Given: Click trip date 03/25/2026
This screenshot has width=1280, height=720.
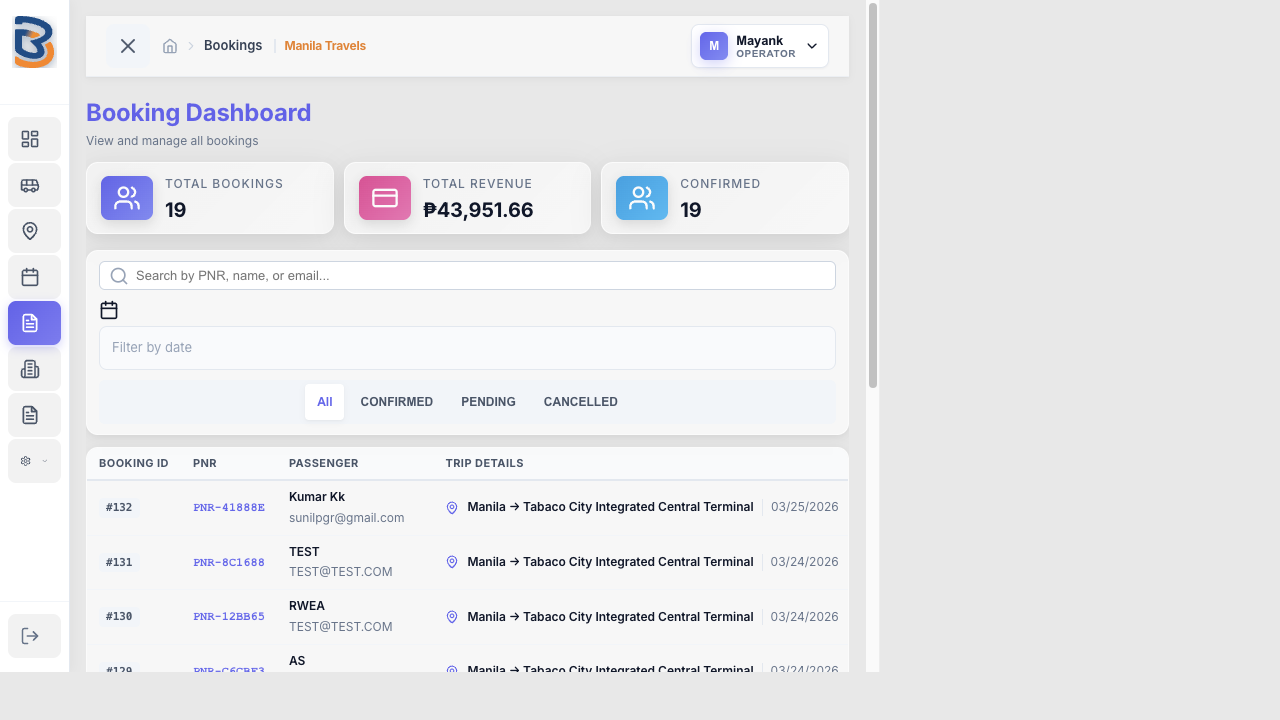Looking at the screenshot, I should coord(805,507).
